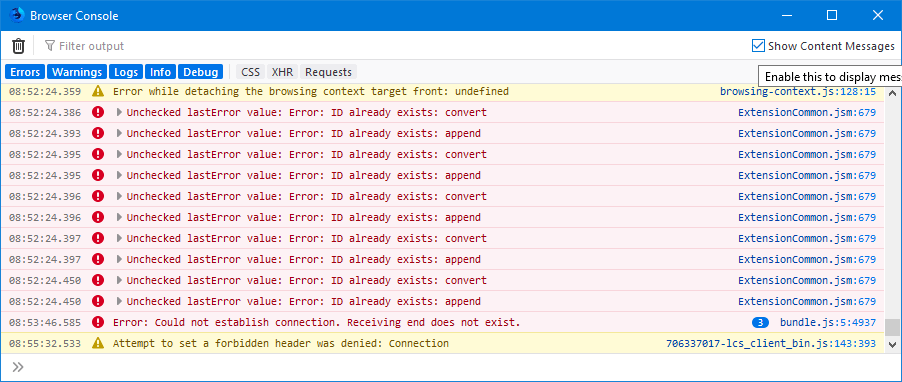Expand the 08:52:24.450 append error
This screenshot has width=902, height=382.
[x=119, y=301]
